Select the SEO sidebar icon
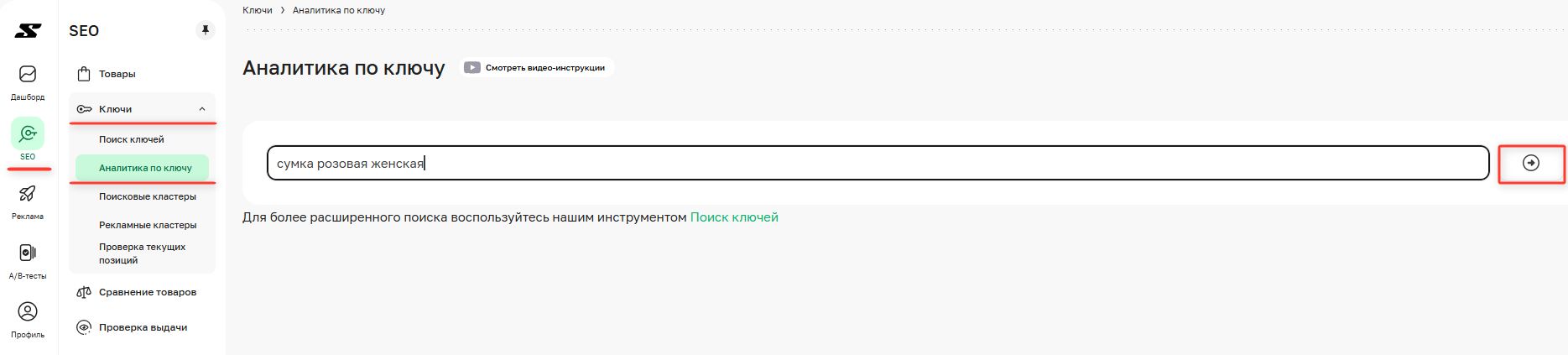1568x355 pixels. pos(28,133)
